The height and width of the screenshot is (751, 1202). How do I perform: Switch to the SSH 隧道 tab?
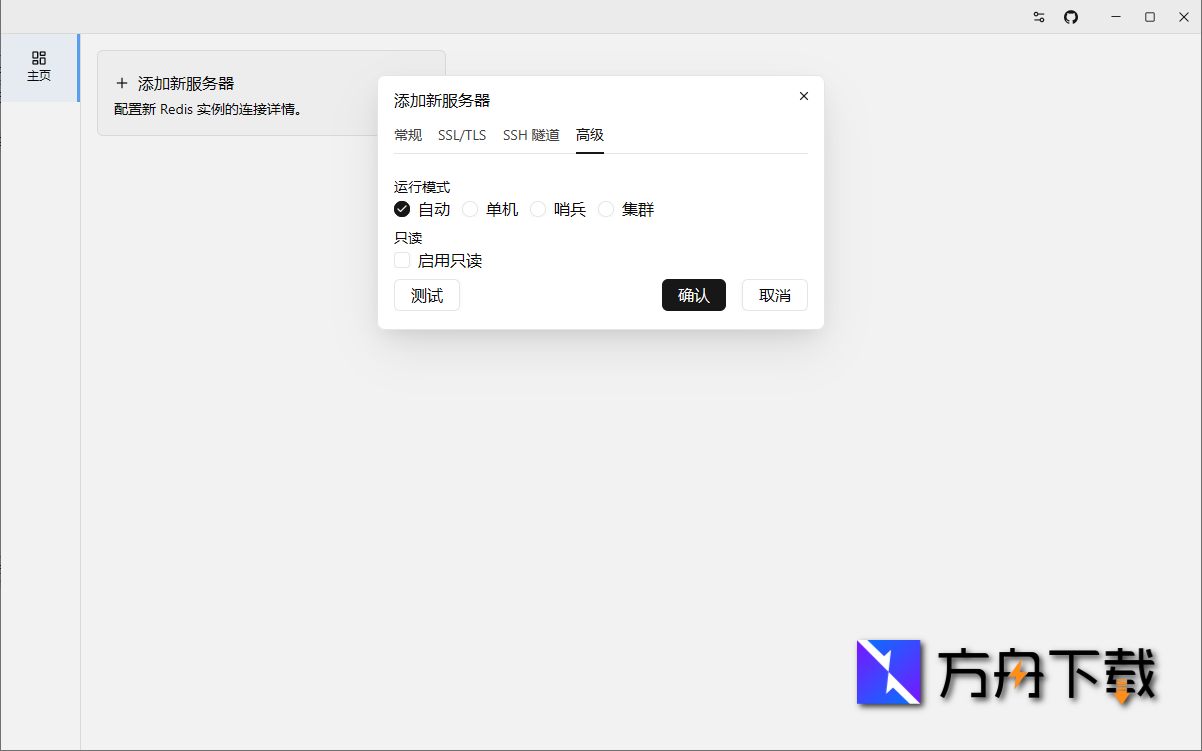coord(530,134)
